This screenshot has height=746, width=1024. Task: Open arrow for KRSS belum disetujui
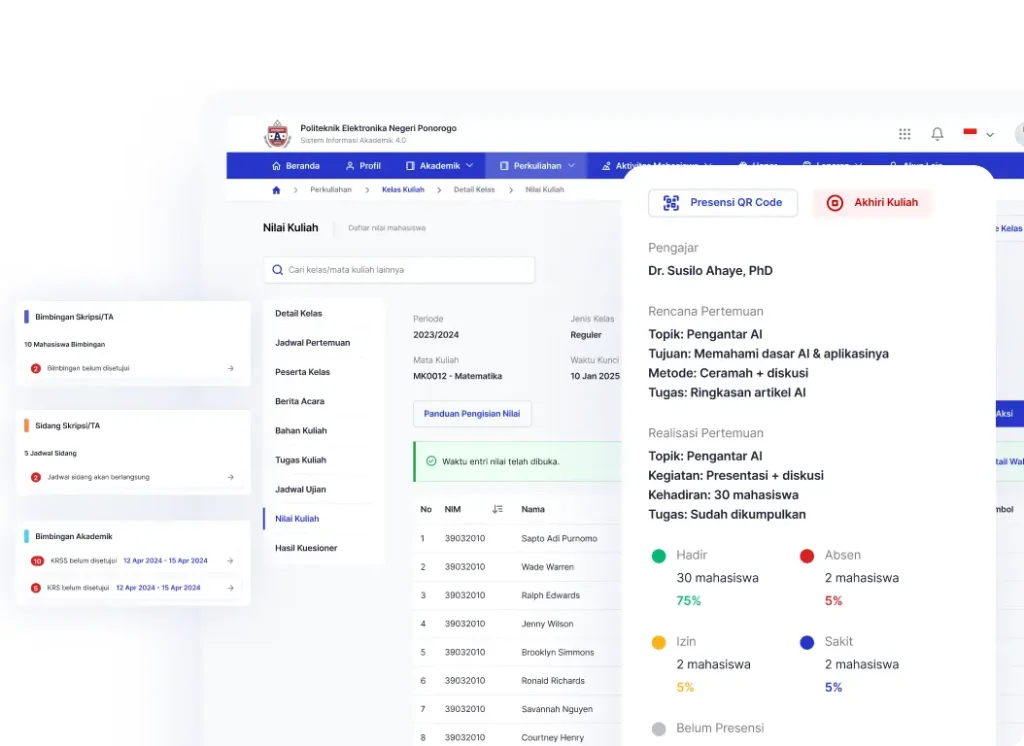pyautogui.click(x=230, y=561)
